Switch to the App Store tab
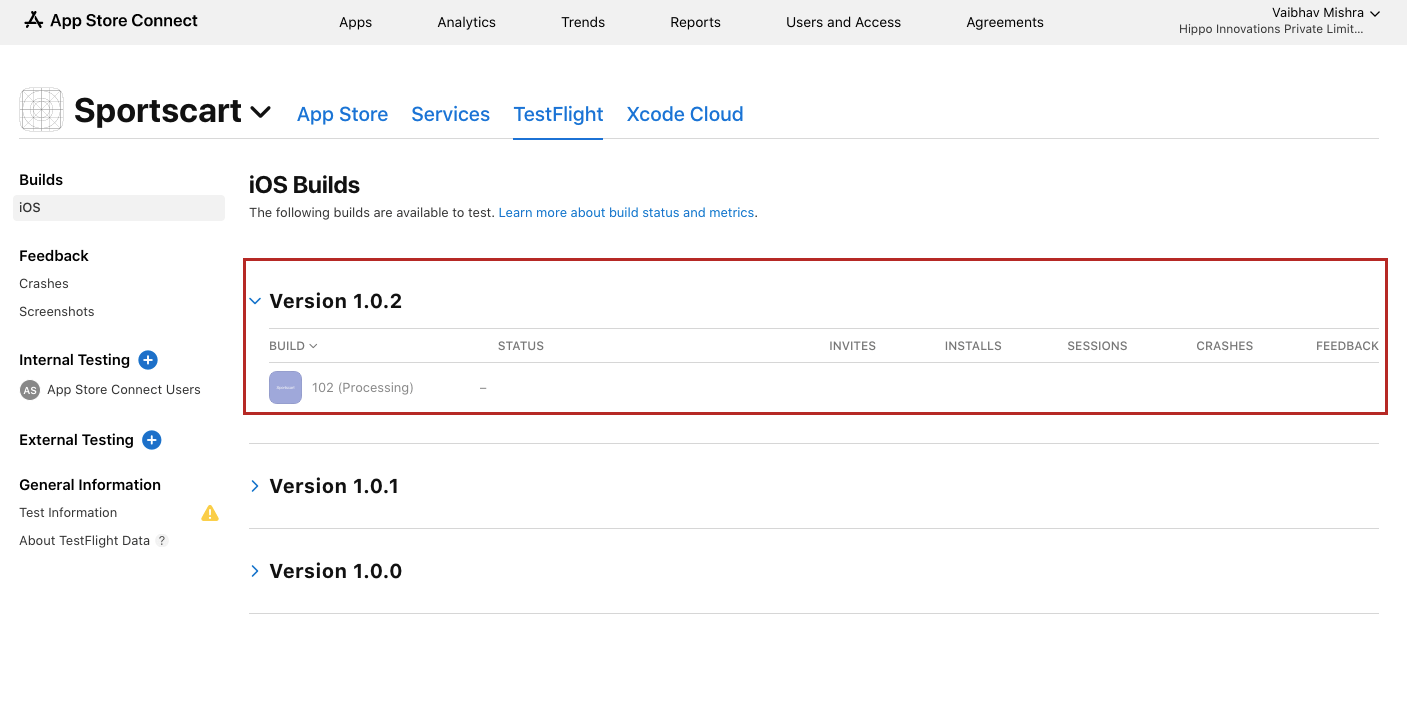The height and width of the screenshot is (726, 1407). (343, 114)
